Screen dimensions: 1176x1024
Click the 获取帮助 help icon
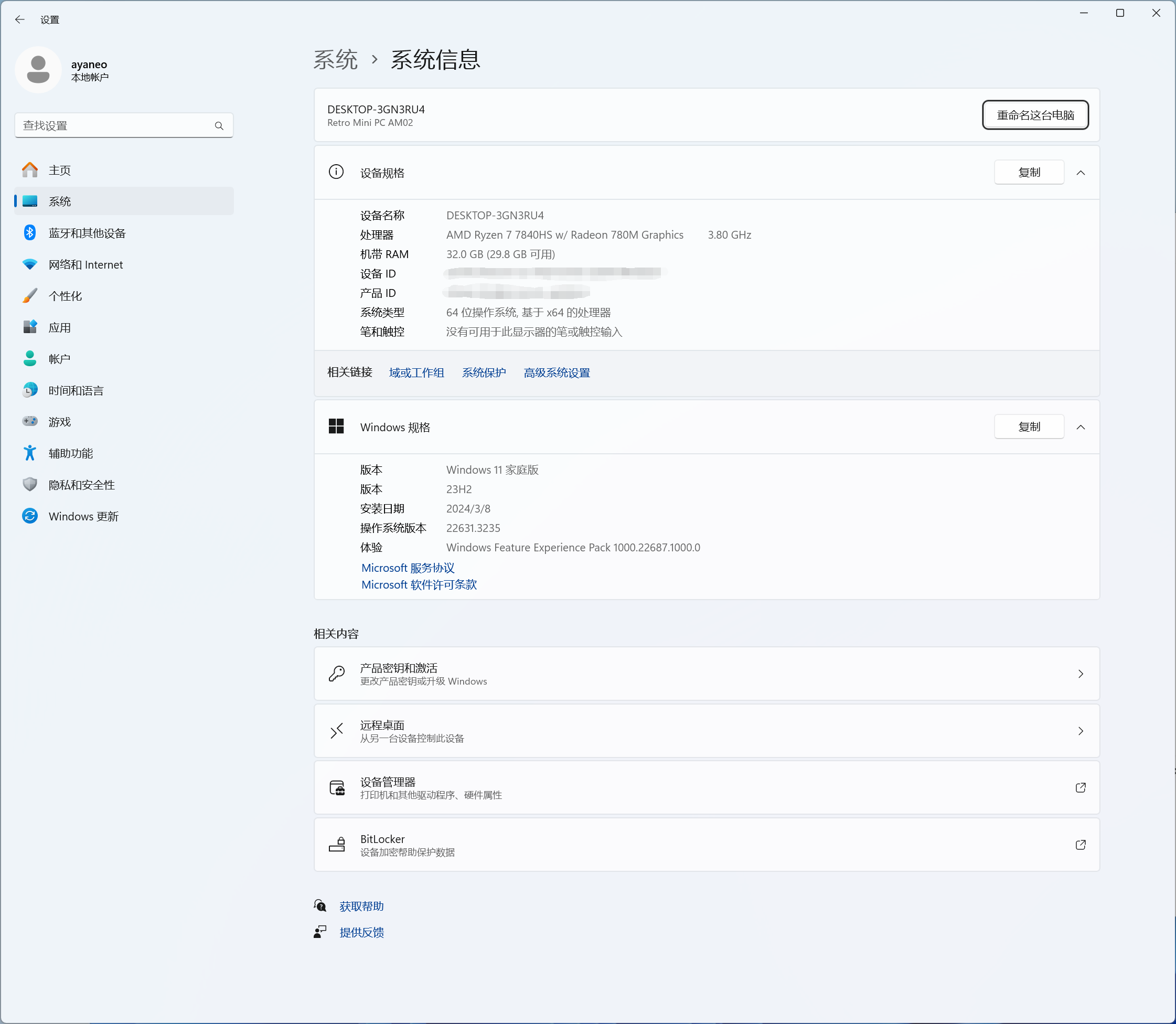click(x=320, y=906)
